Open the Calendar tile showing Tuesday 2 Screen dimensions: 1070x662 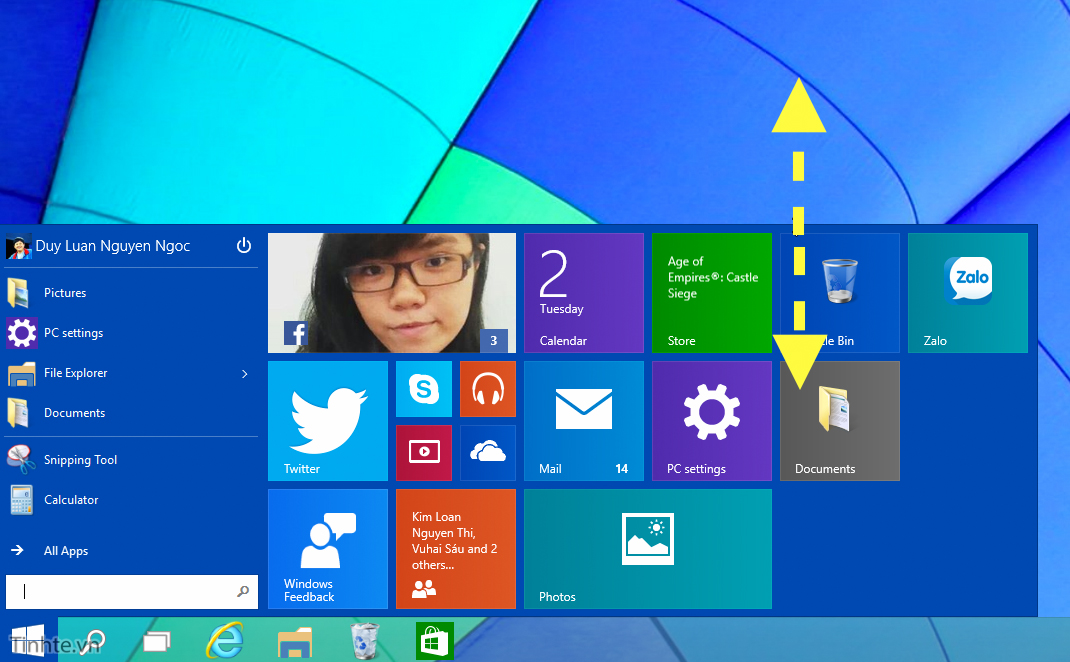[x=583, y=292]
